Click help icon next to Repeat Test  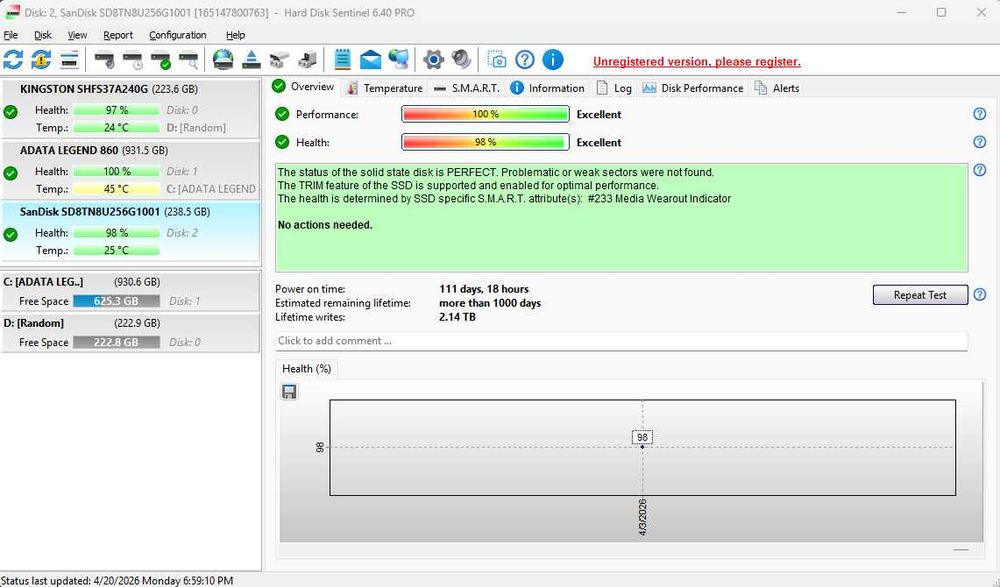(x=980, y=295)
